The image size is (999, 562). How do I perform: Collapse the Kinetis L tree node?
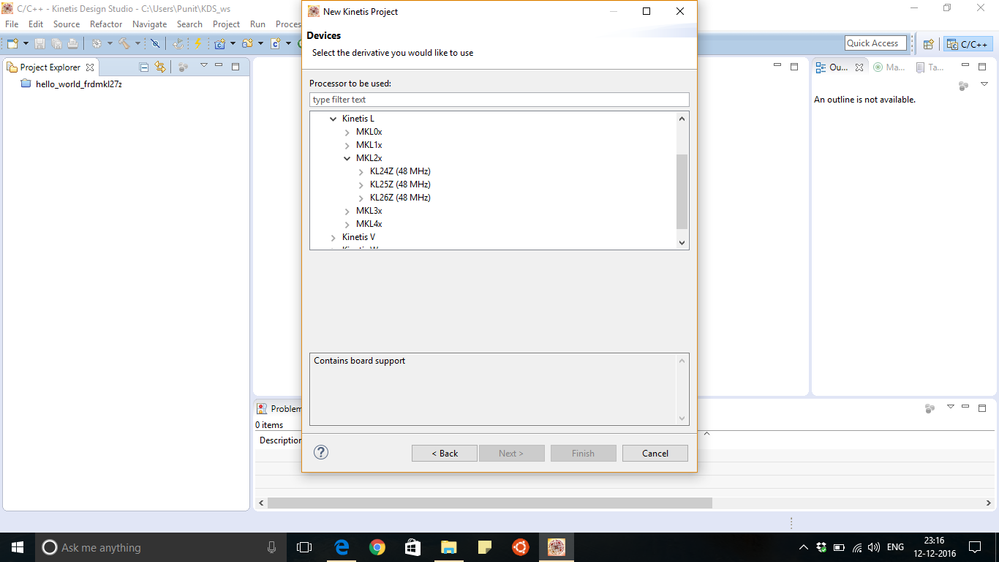tap(333, 119)
